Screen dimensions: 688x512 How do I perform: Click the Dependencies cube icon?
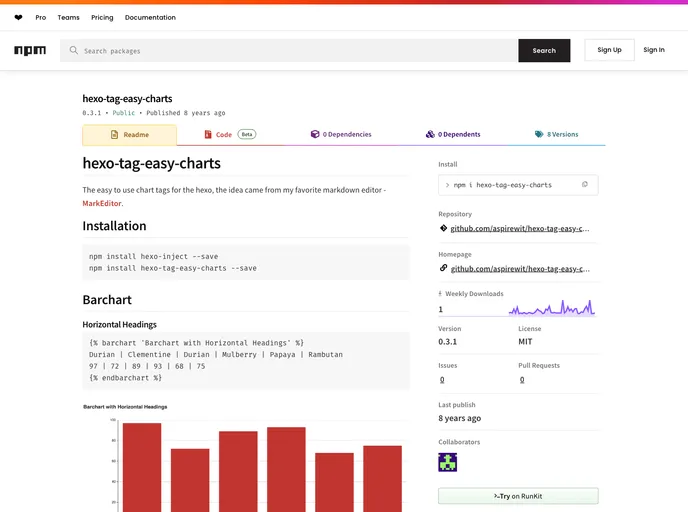click(x=315, y=134)
